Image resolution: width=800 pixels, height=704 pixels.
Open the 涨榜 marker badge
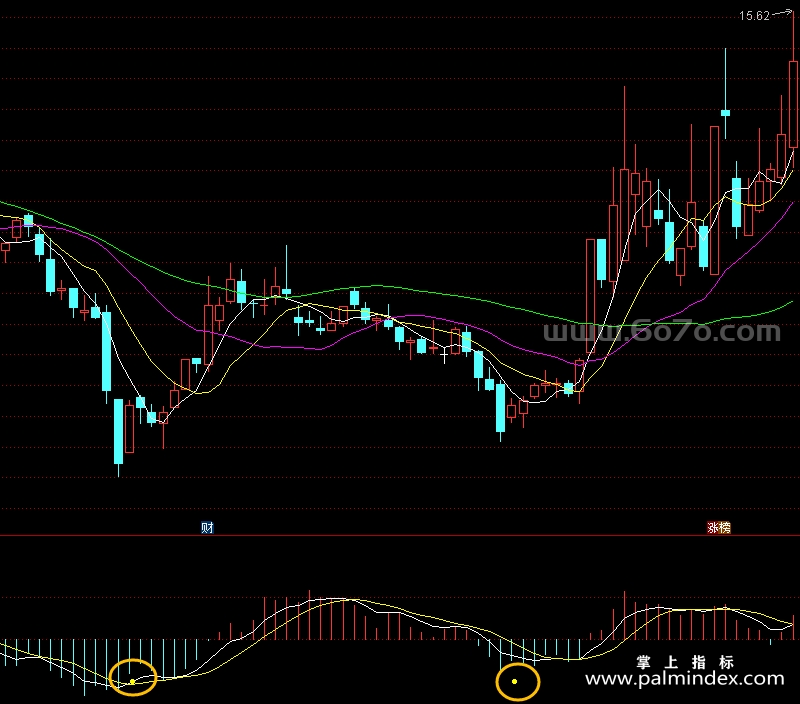[718, 527]
